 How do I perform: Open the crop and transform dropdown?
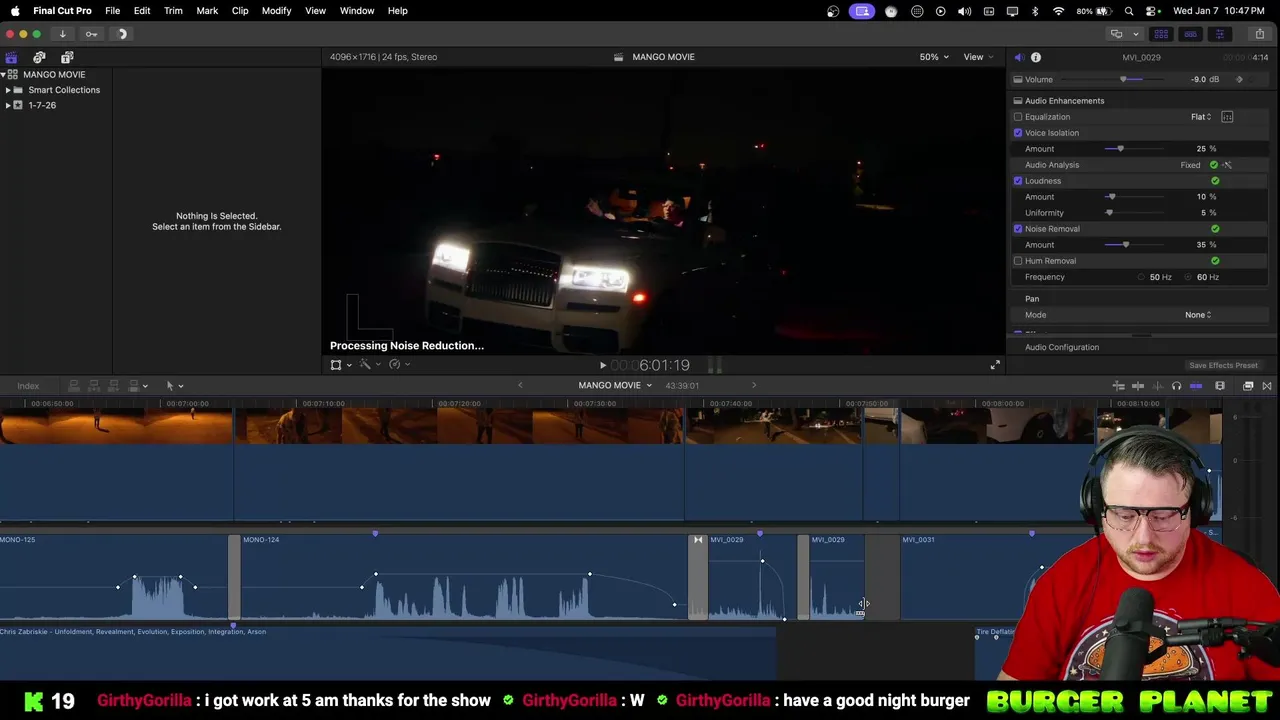pyautogui.click(x=340, y=365)
